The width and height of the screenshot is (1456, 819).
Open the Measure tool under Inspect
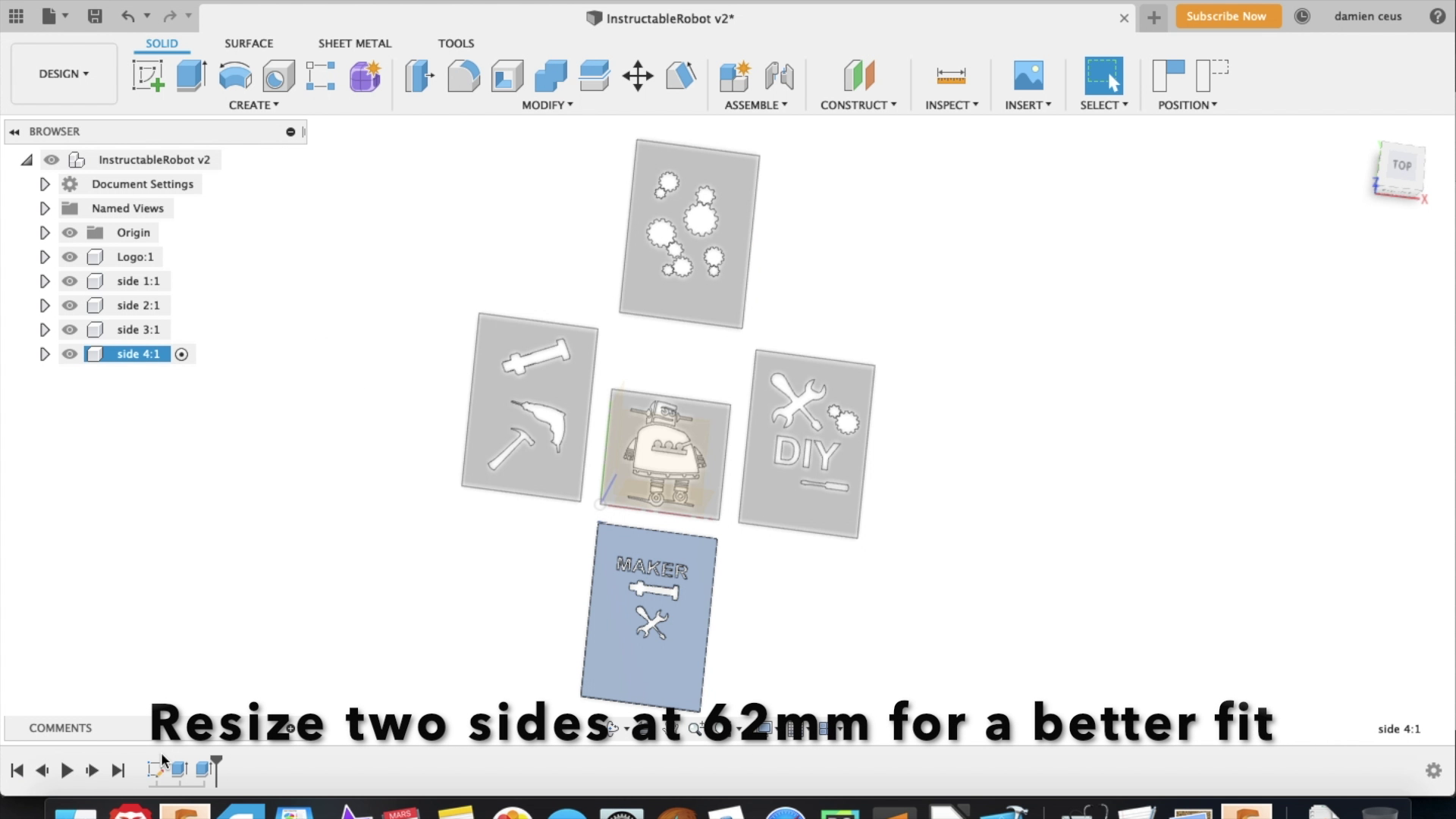pyautogui.click(x=950, y=74)
